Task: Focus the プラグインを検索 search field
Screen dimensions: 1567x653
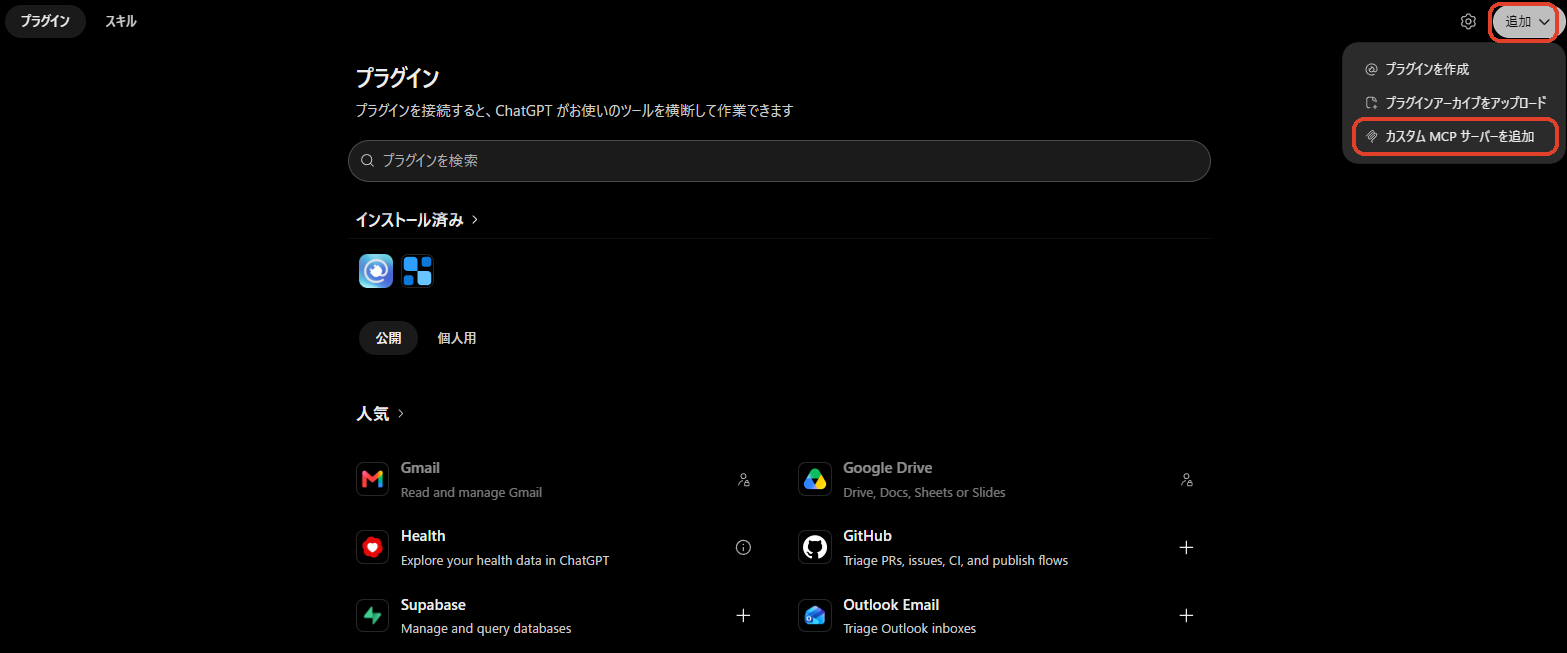Action: [779, 160]
